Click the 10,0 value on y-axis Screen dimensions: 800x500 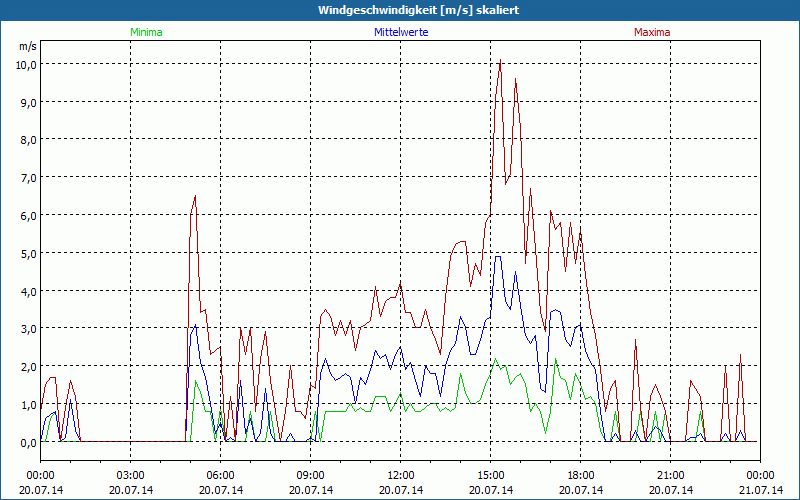pos(25,64)
